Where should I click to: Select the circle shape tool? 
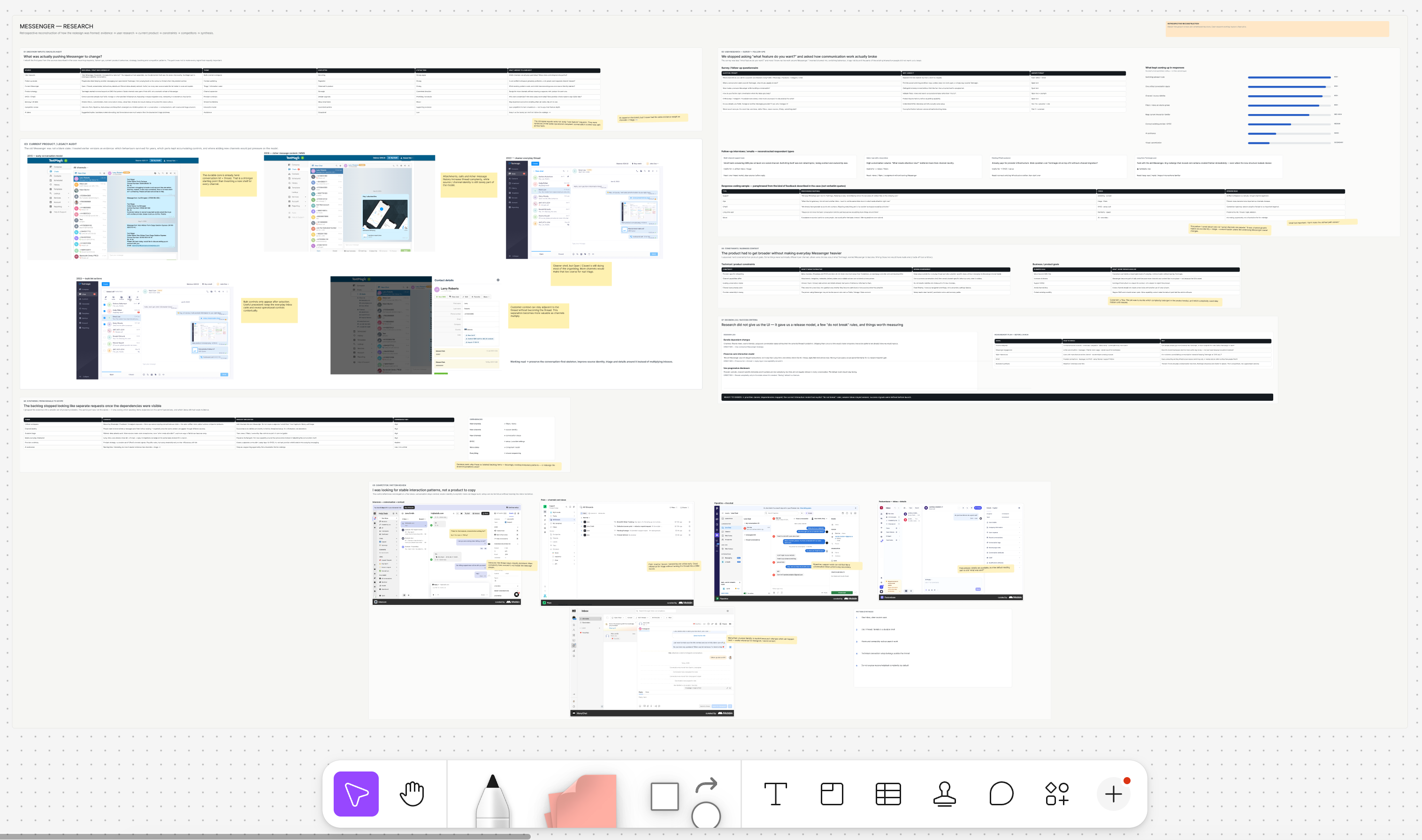(706, 816)
